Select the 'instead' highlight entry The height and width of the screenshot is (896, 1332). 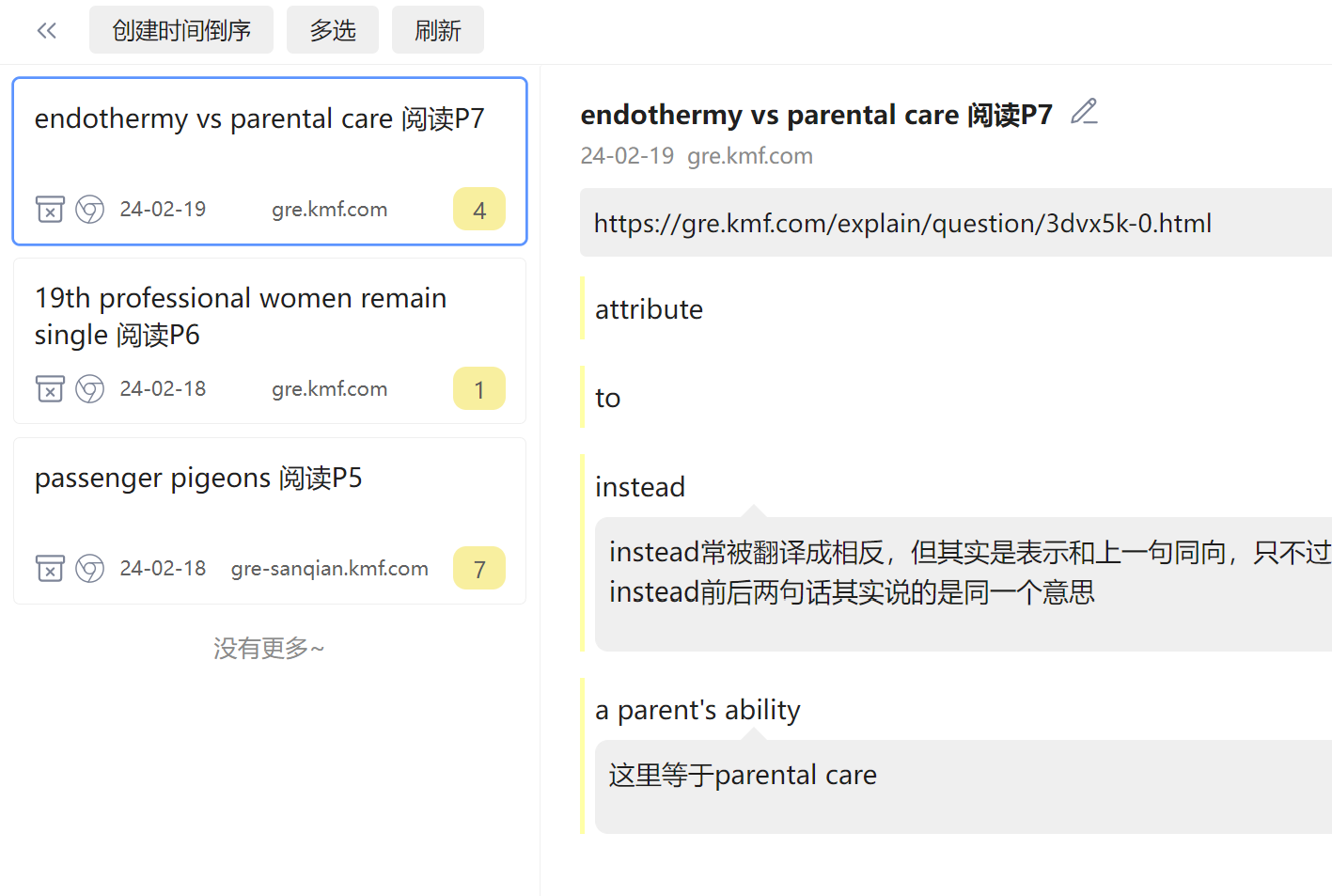640,487
